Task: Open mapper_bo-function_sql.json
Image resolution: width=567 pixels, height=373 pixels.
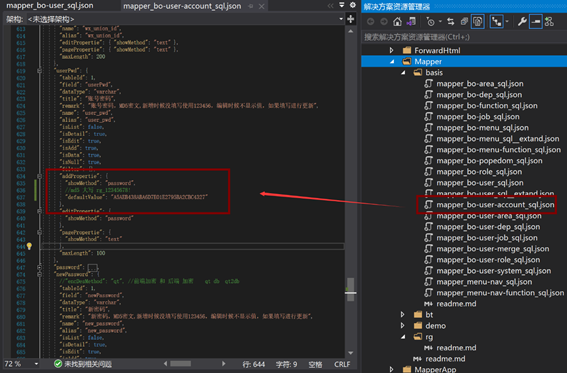Action: (x=487, y=106)
